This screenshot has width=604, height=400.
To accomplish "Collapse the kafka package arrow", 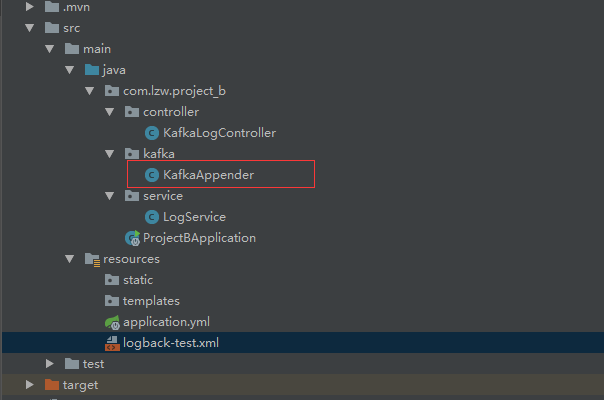I will (x=110, y=154).
